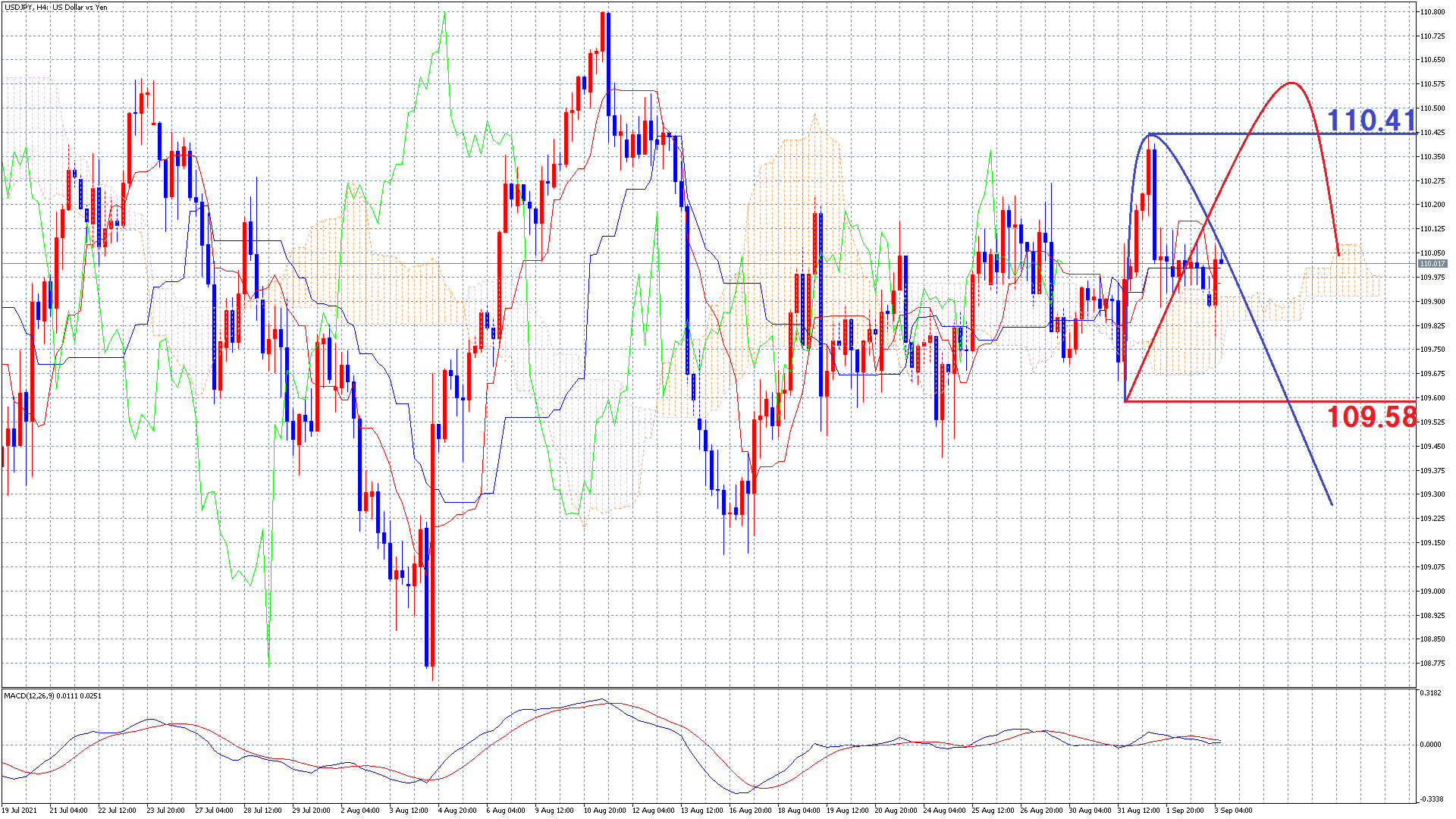Click the -0.3338 MACD scale value
Viewport: 1456px width, 819px height.
pos(1430,799)
